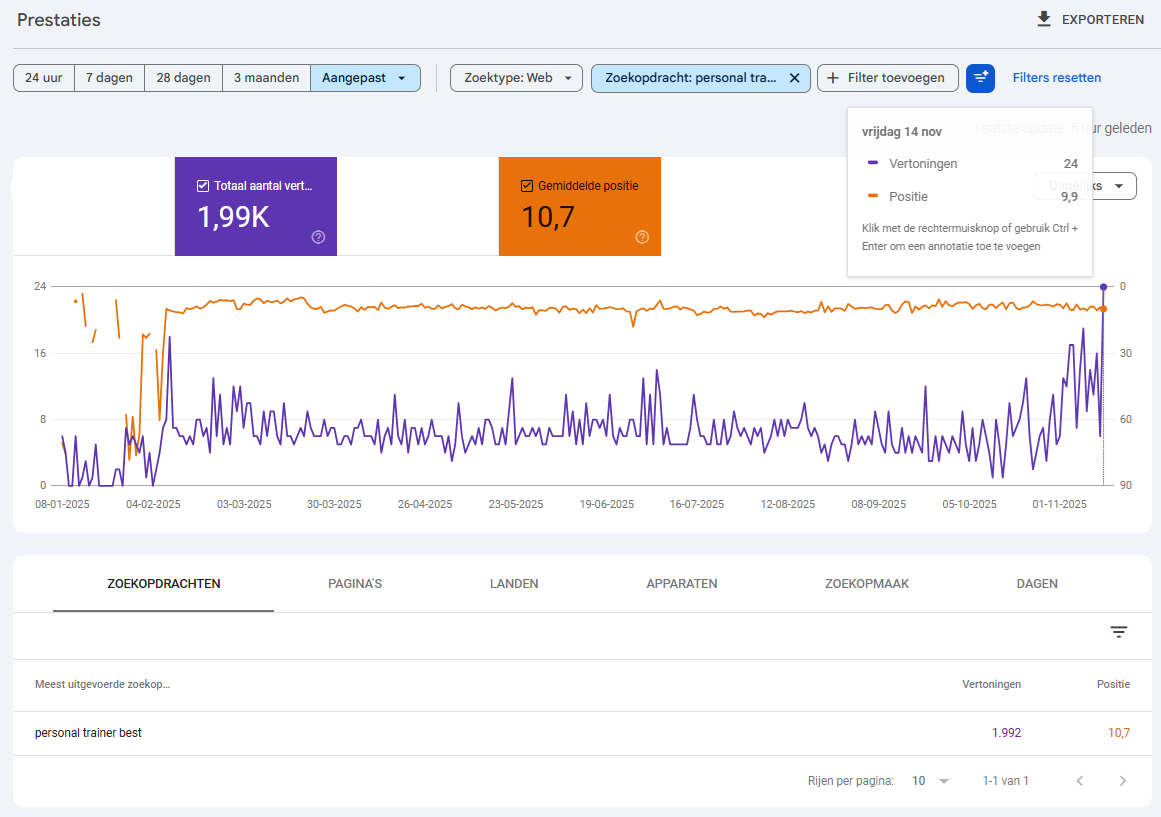Click the export download icon
1161x817 pixels.
point(1044,19)
